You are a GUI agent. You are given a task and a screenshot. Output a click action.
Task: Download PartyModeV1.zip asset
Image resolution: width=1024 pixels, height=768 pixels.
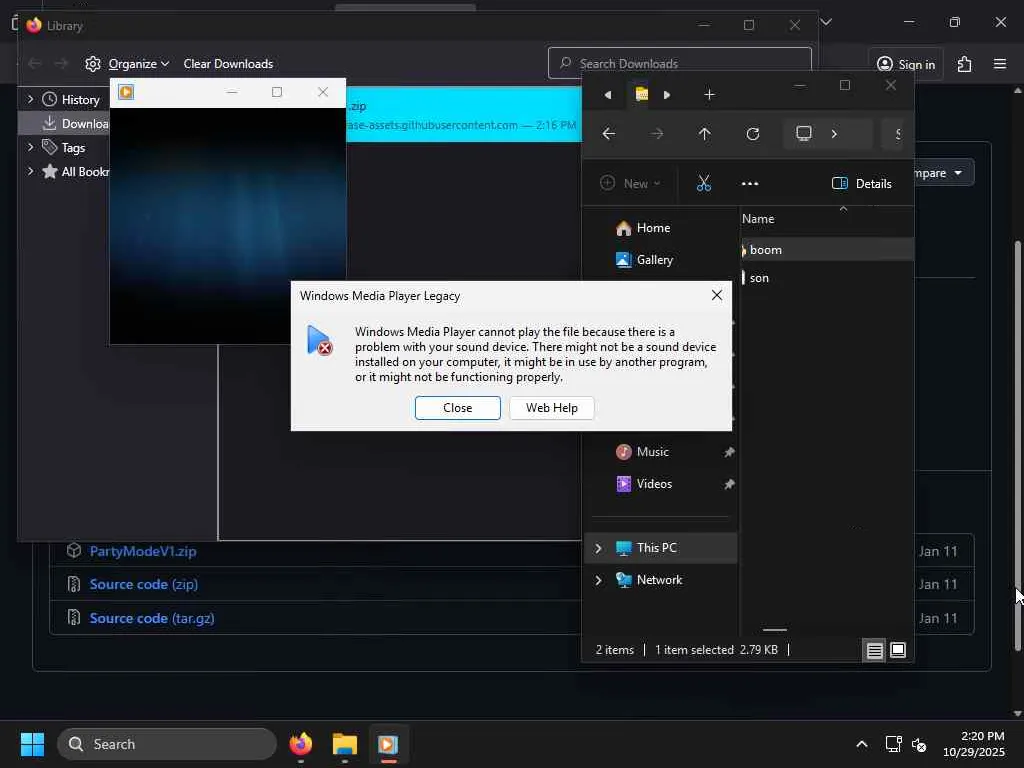tap(143, 551)
